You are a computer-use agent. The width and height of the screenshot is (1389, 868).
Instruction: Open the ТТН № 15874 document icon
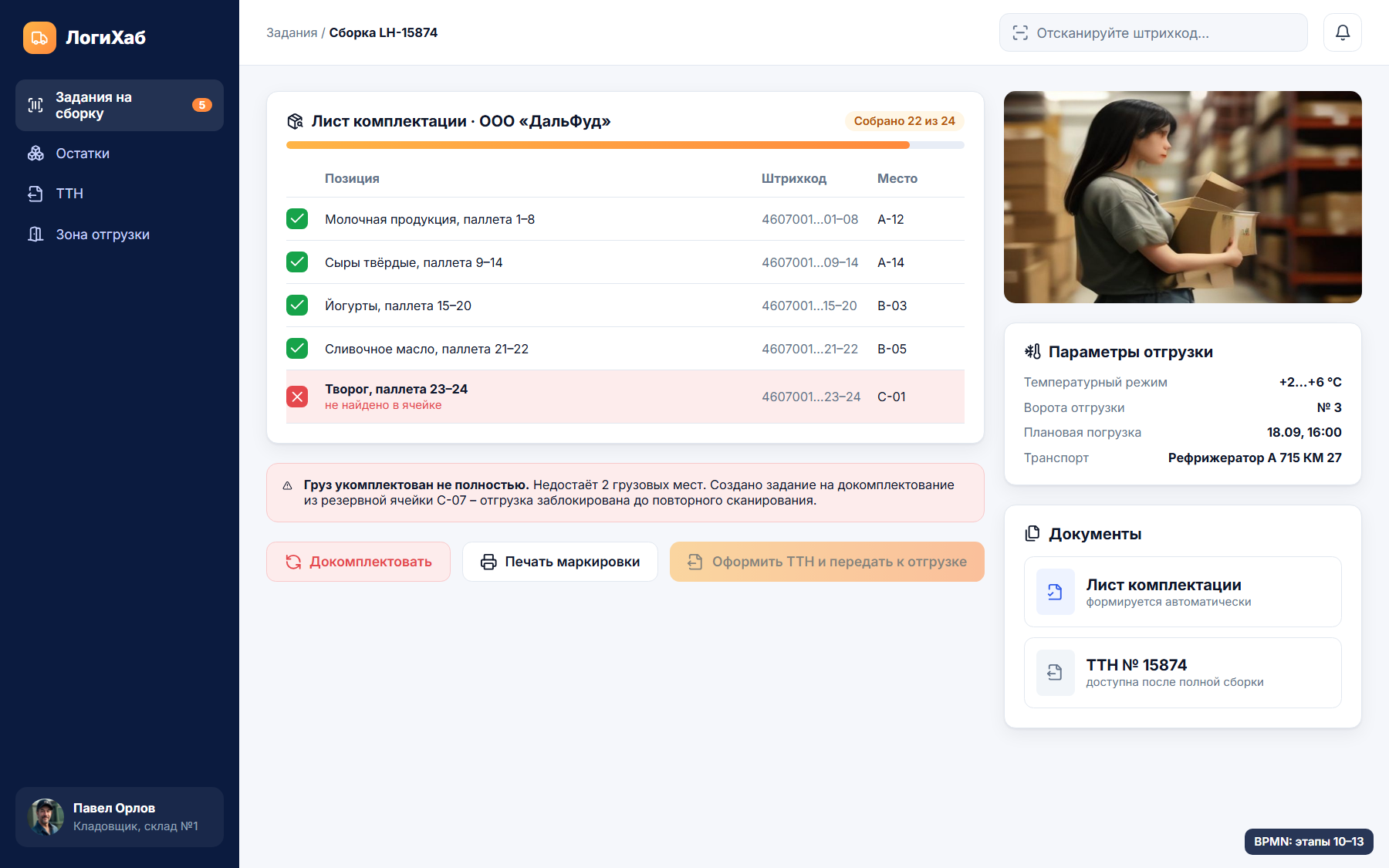tap(1055, 673)
